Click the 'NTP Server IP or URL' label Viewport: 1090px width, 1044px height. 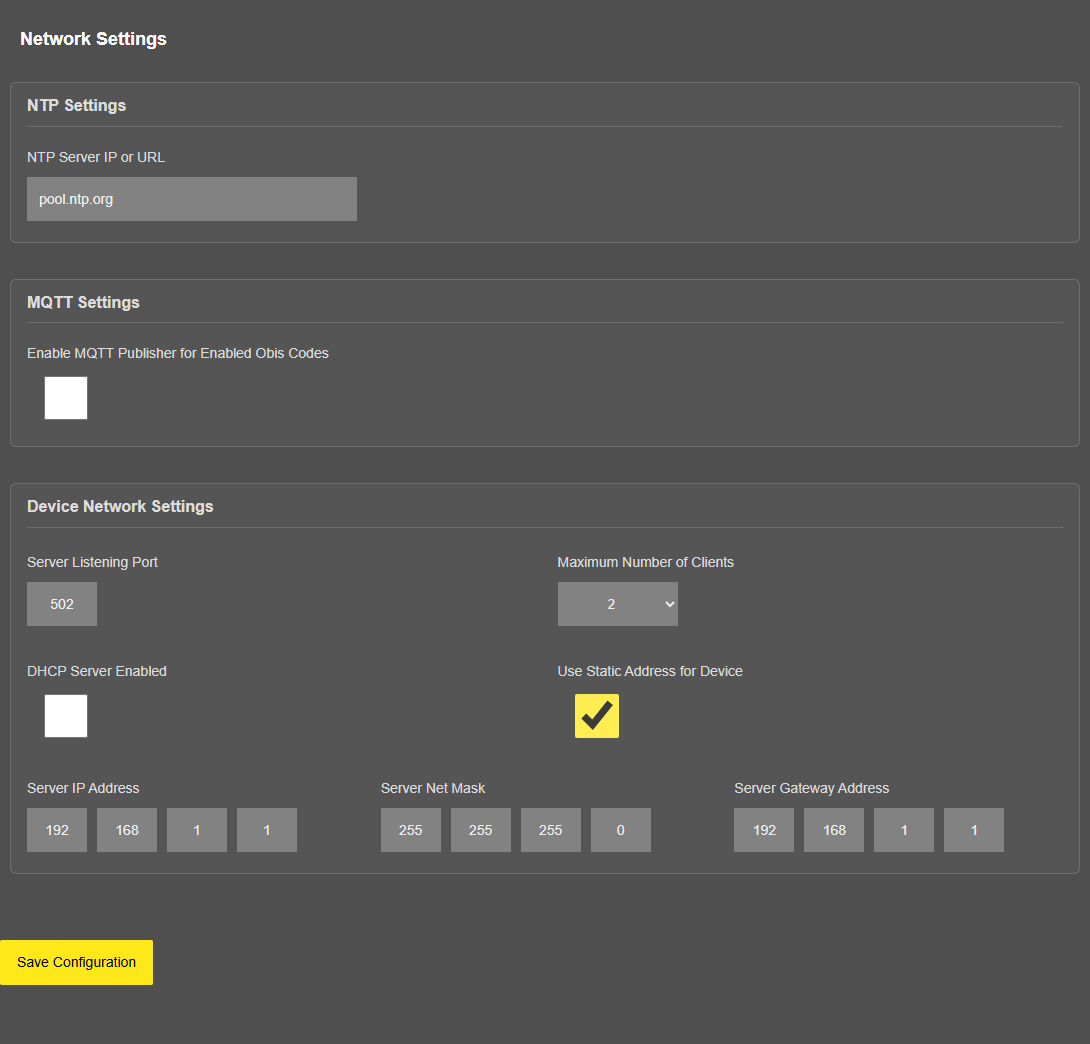[96, 157]
